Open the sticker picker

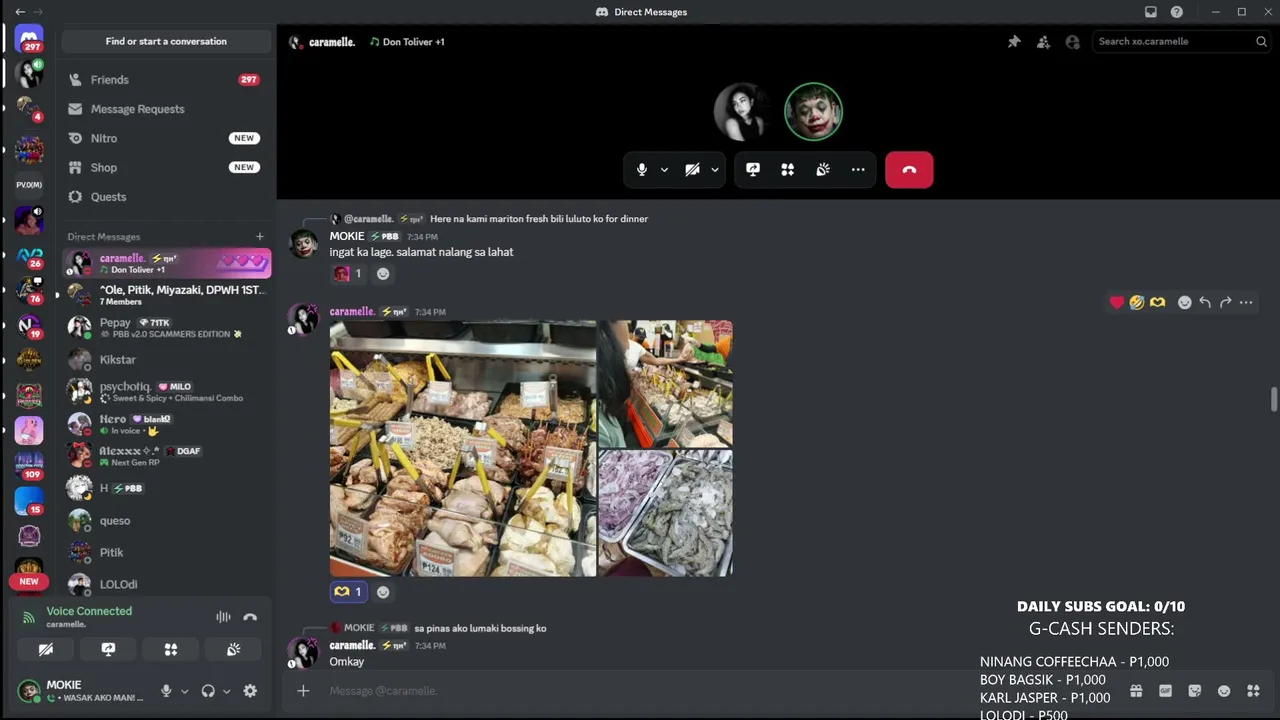(x=1194, y=691)
